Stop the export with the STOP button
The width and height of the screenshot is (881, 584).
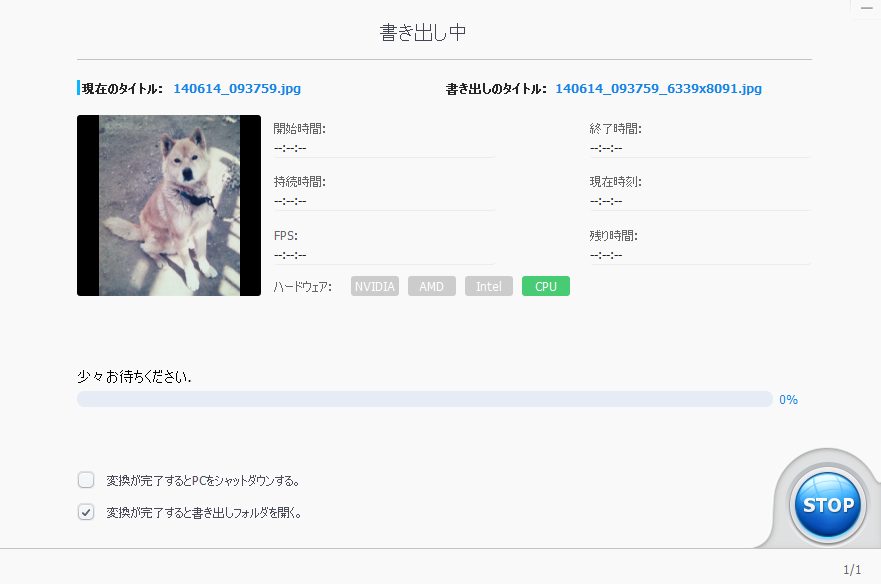pos(827,505)
